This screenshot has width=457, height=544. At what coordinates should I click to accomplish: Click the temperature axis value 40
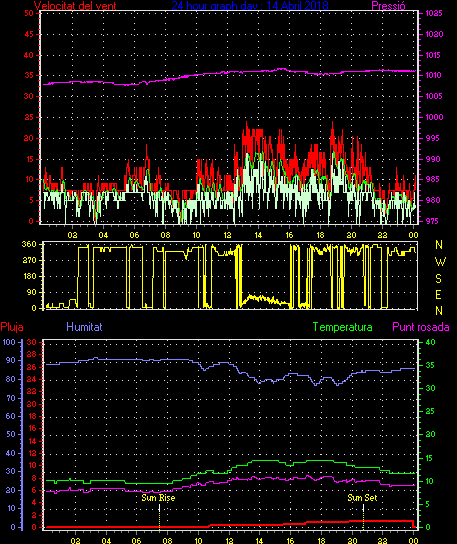[x=430, y=342]
